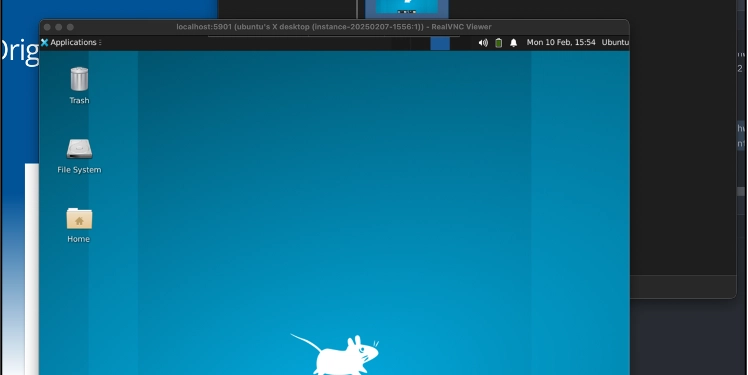Select the highlighted blue workspace in switcher

pyautogui.click(x=440, y=43)
